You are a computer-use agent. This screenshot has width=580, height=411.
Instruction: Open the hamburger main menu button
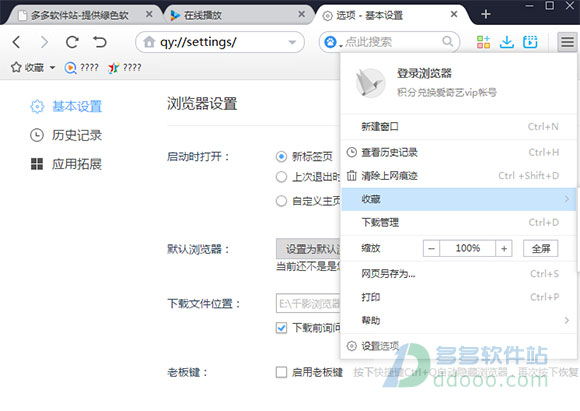(567, 42)
